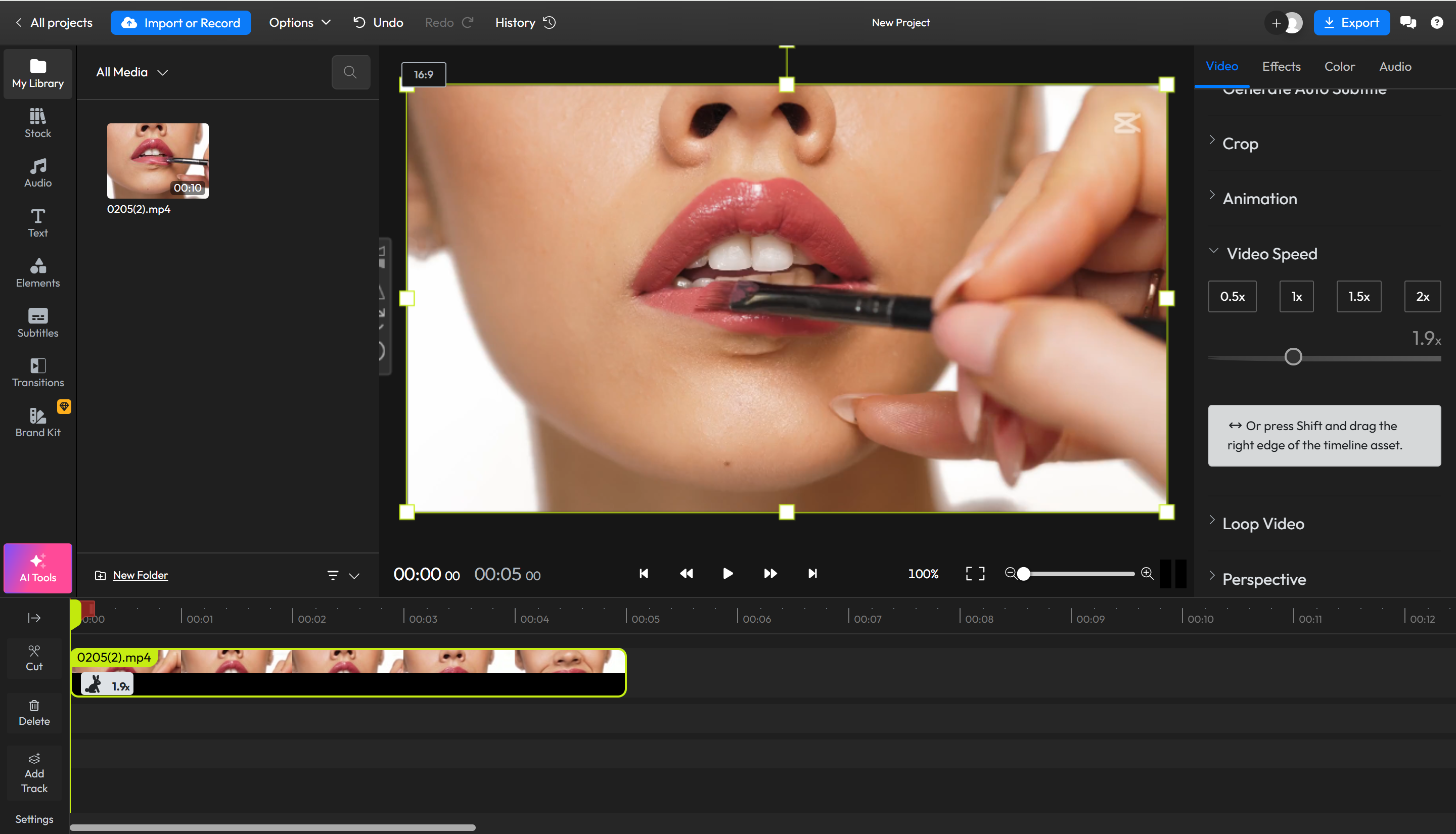Open the comments chat icon

(x=1408, y=22)
